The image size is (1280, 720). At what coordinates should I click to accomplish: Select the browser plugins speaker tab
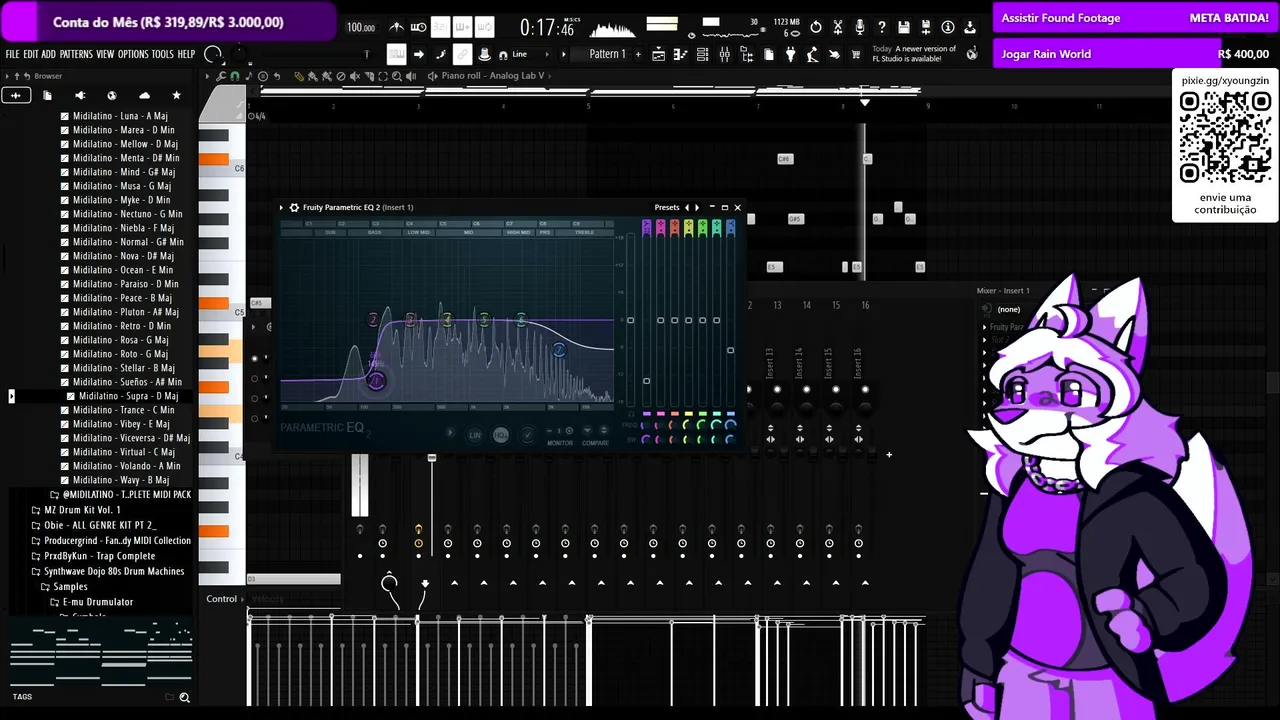[x=80, y=95]
